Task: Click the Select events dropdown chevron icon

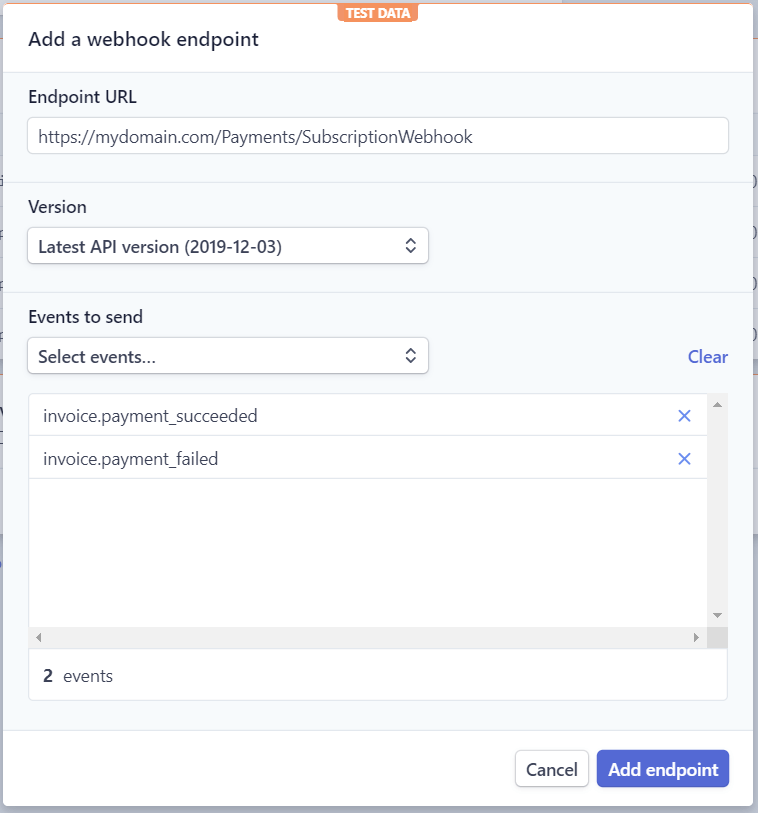Action: (410, 355)
